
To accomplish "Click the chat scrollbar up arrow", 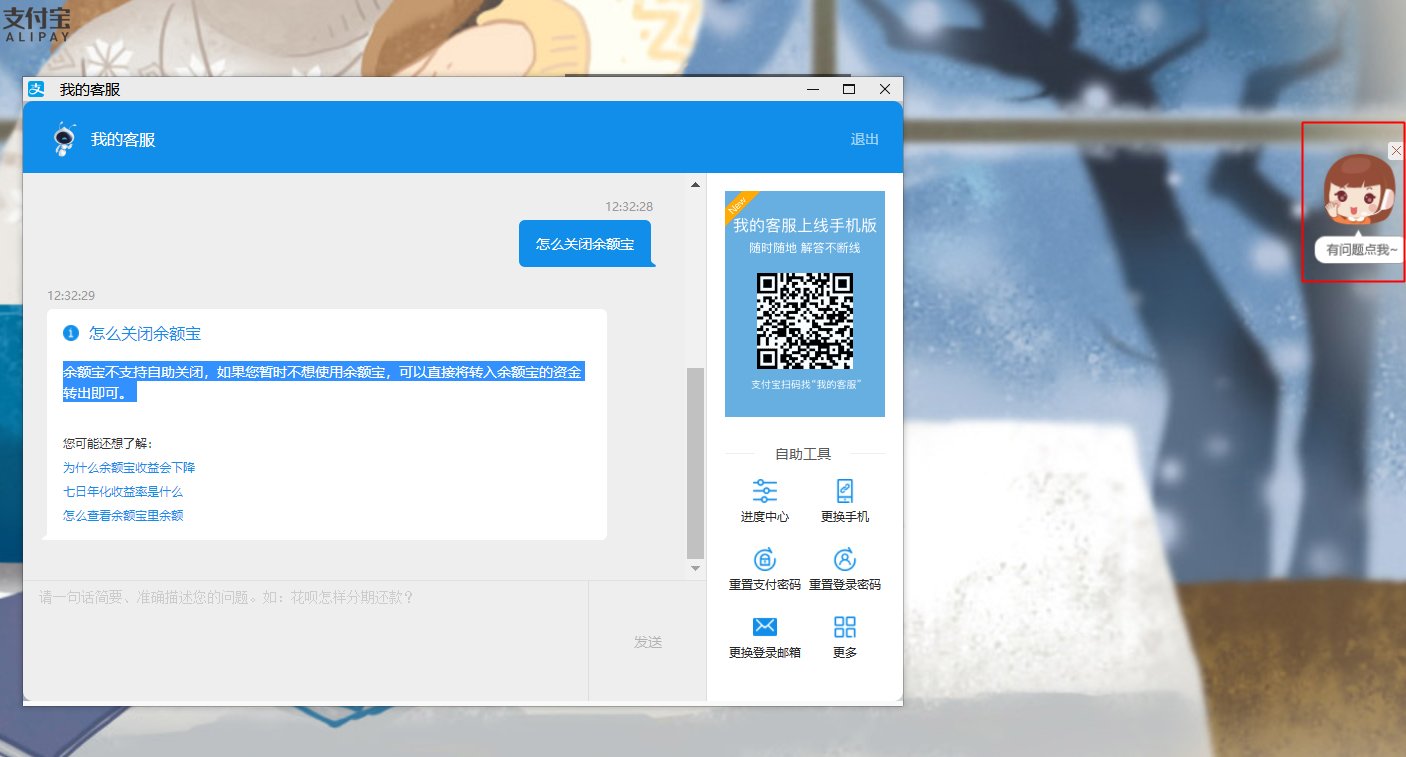I will (x=695, y=184).
